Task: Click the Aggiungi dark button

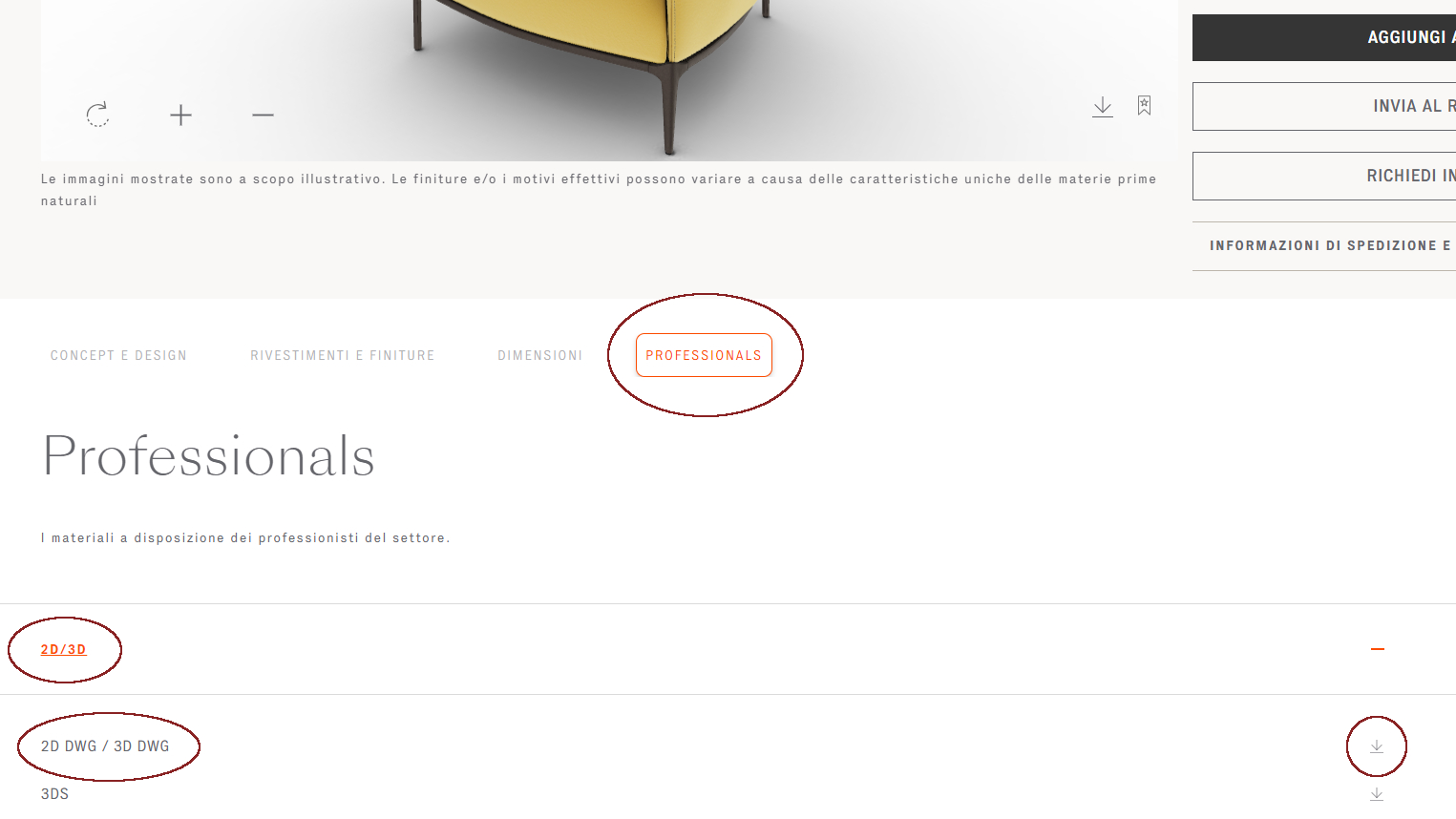Action: pos(1324,37)
